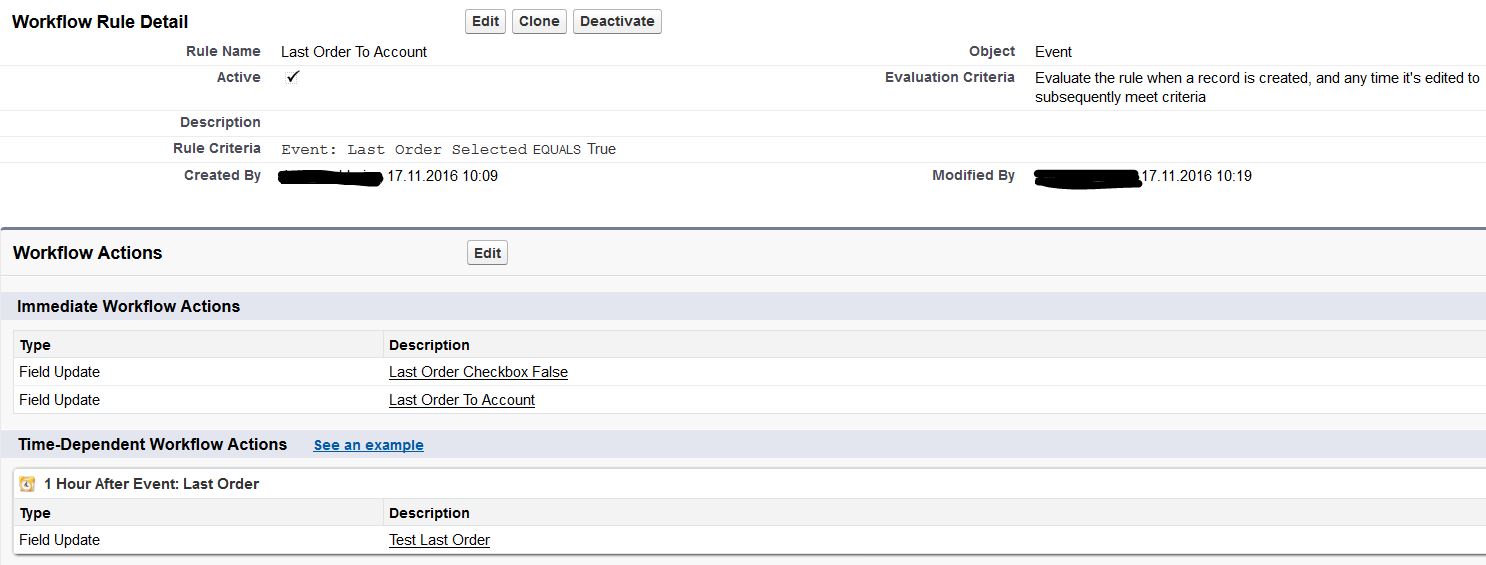Click the time trigger clock icon
The width and height of the screenshot is (1486, 565).
(x=27, y=484)
